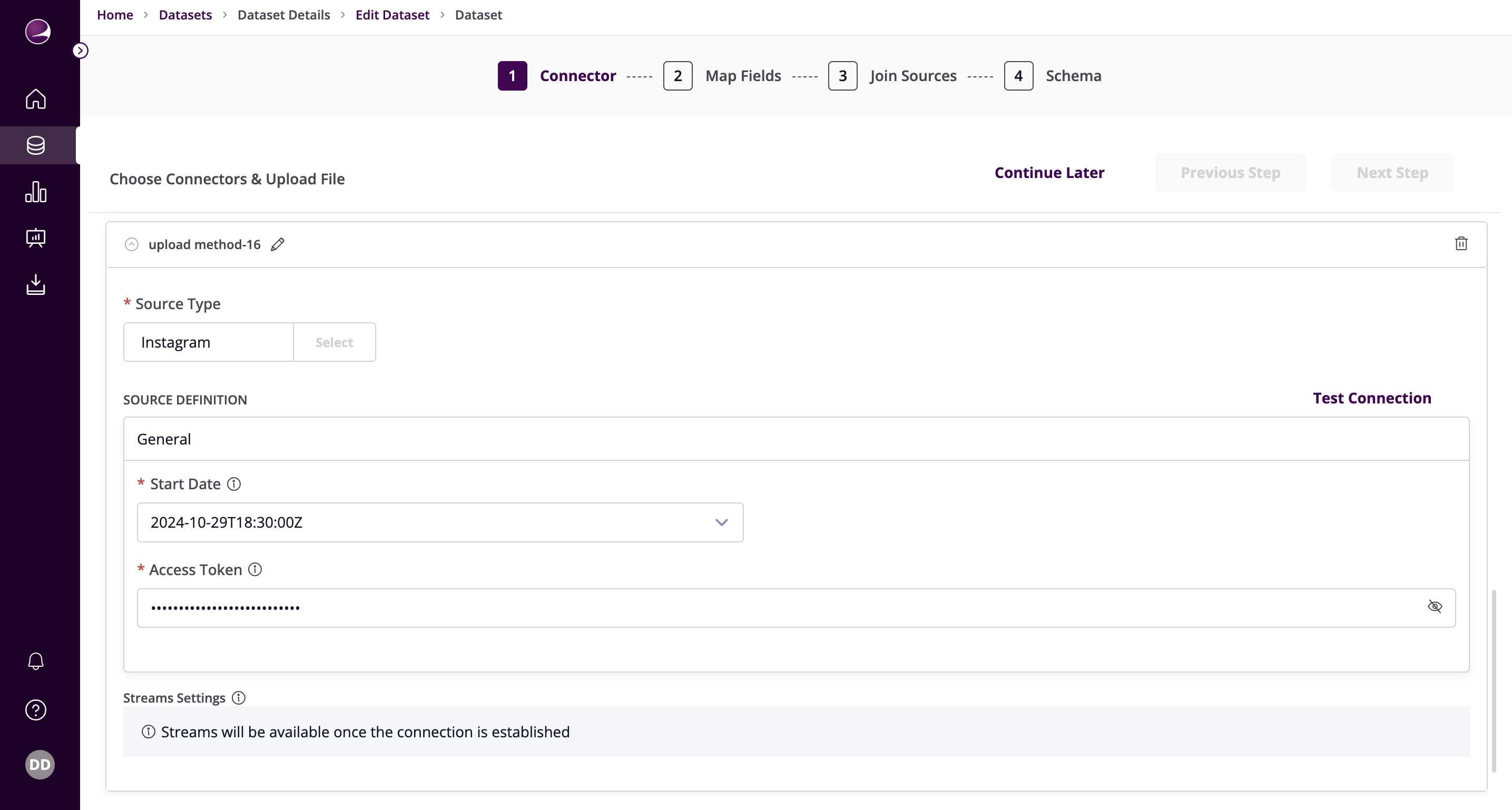This screenshot has width=1512, height=810.
Task: Expand the sidebar with arrow toggle
Action: 81,51
